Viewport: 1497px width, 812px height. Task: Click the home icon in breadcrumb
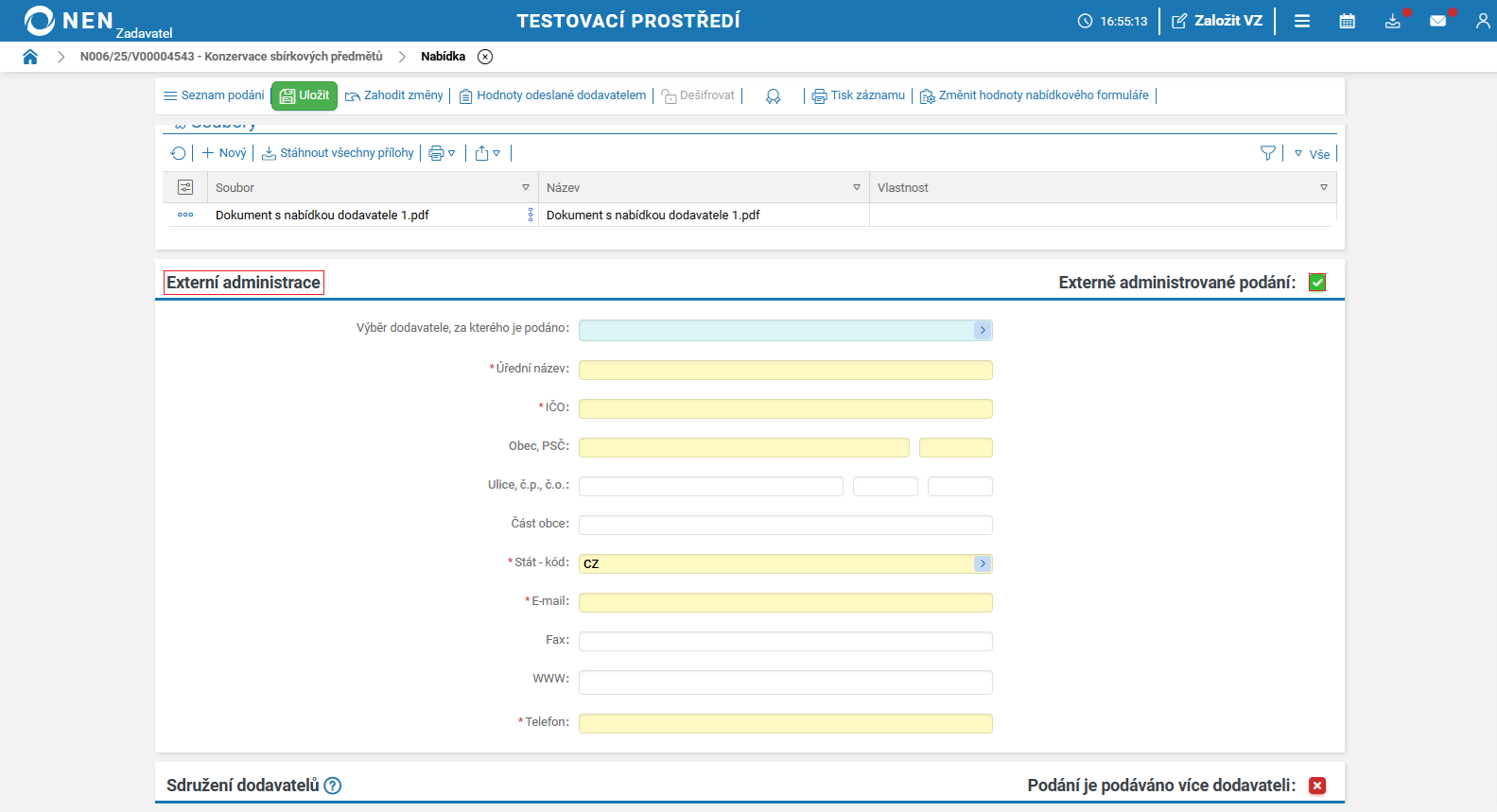click(x=30, y=57)
